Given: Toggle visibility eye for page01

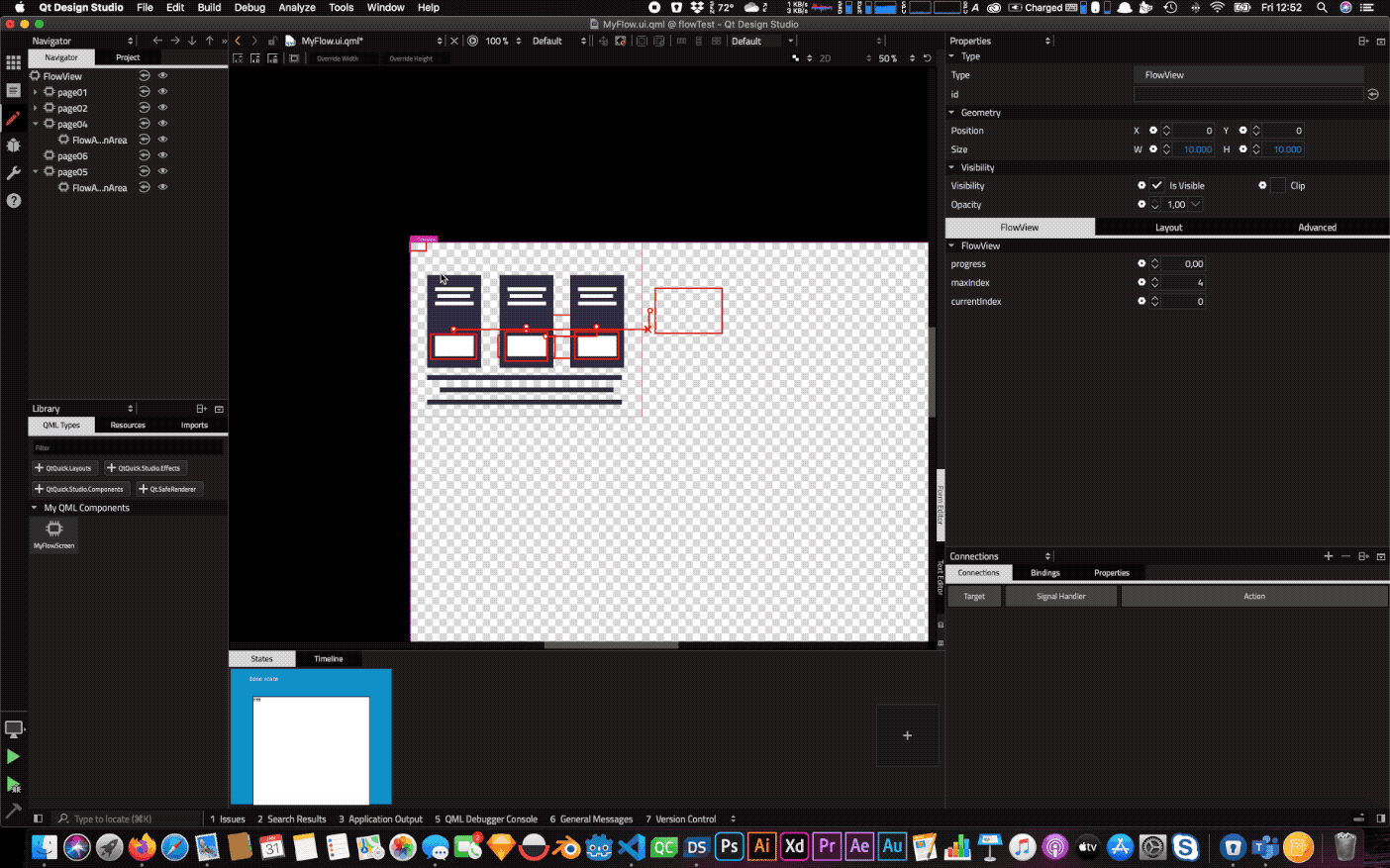Looking at the screenshot, I should coord(163,92).
